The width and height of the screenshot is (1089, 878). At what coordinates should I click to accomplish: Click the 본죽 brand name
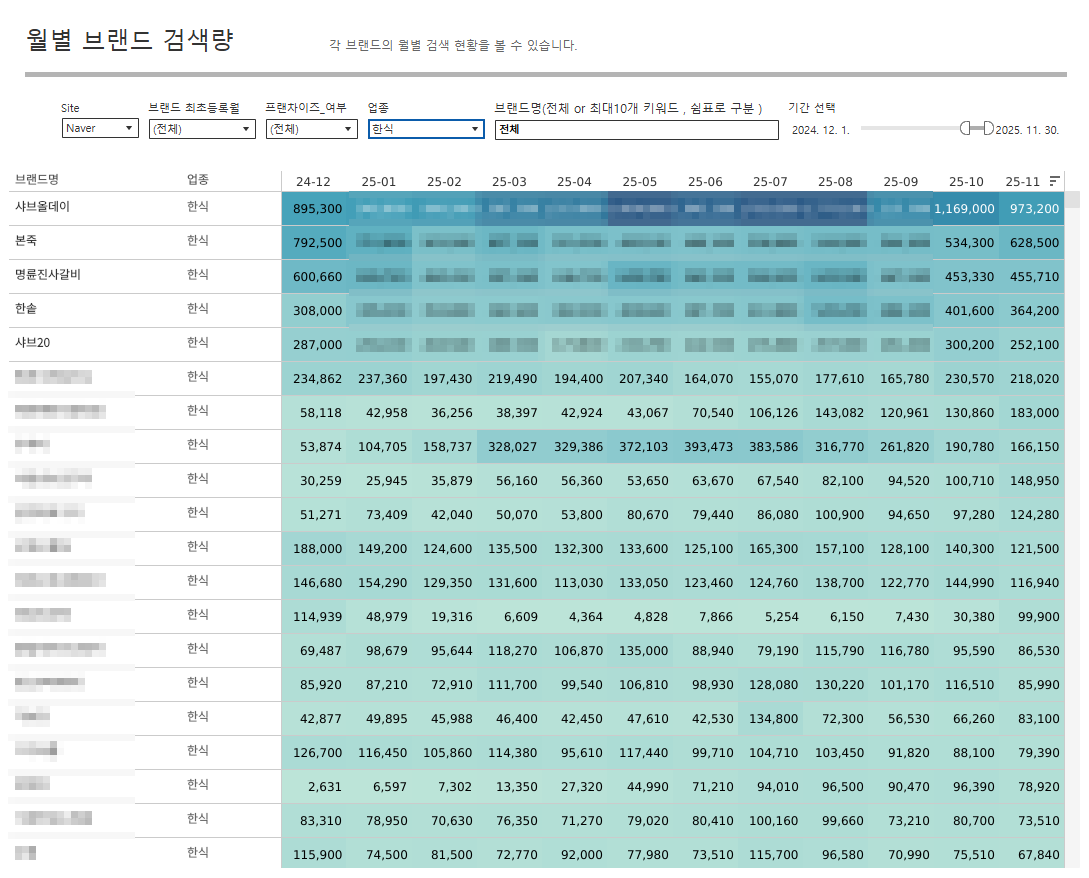(26, 241)
